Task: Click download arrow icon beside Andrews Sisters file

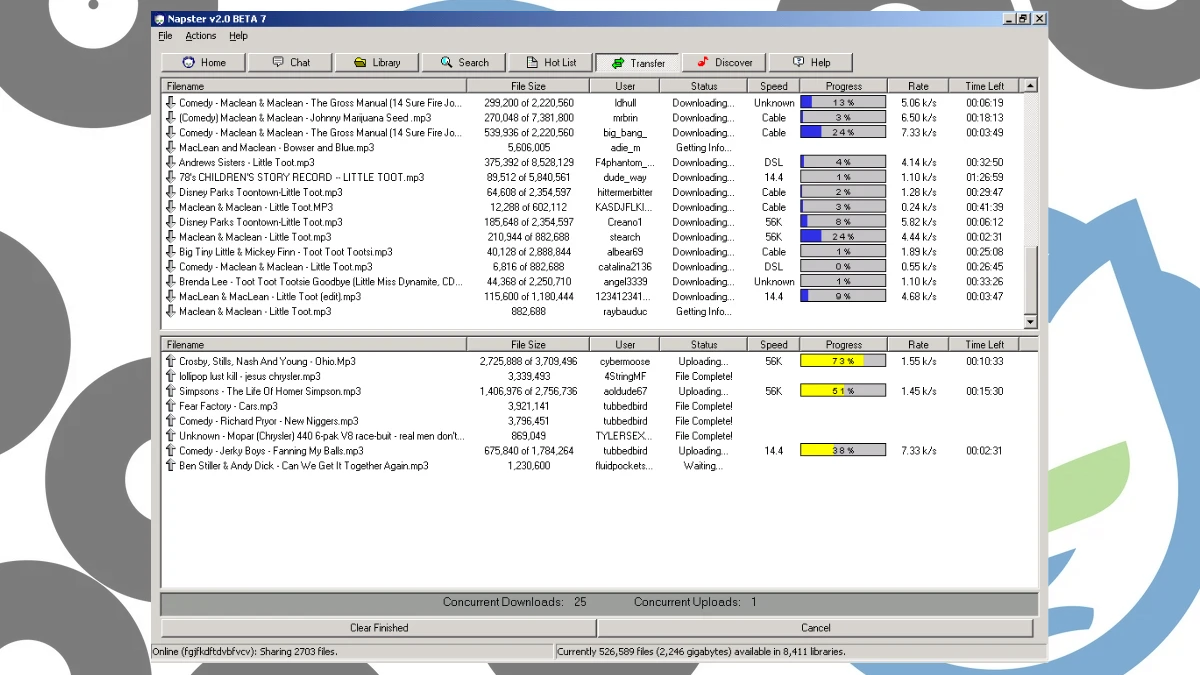Action: tap(170, 162)
